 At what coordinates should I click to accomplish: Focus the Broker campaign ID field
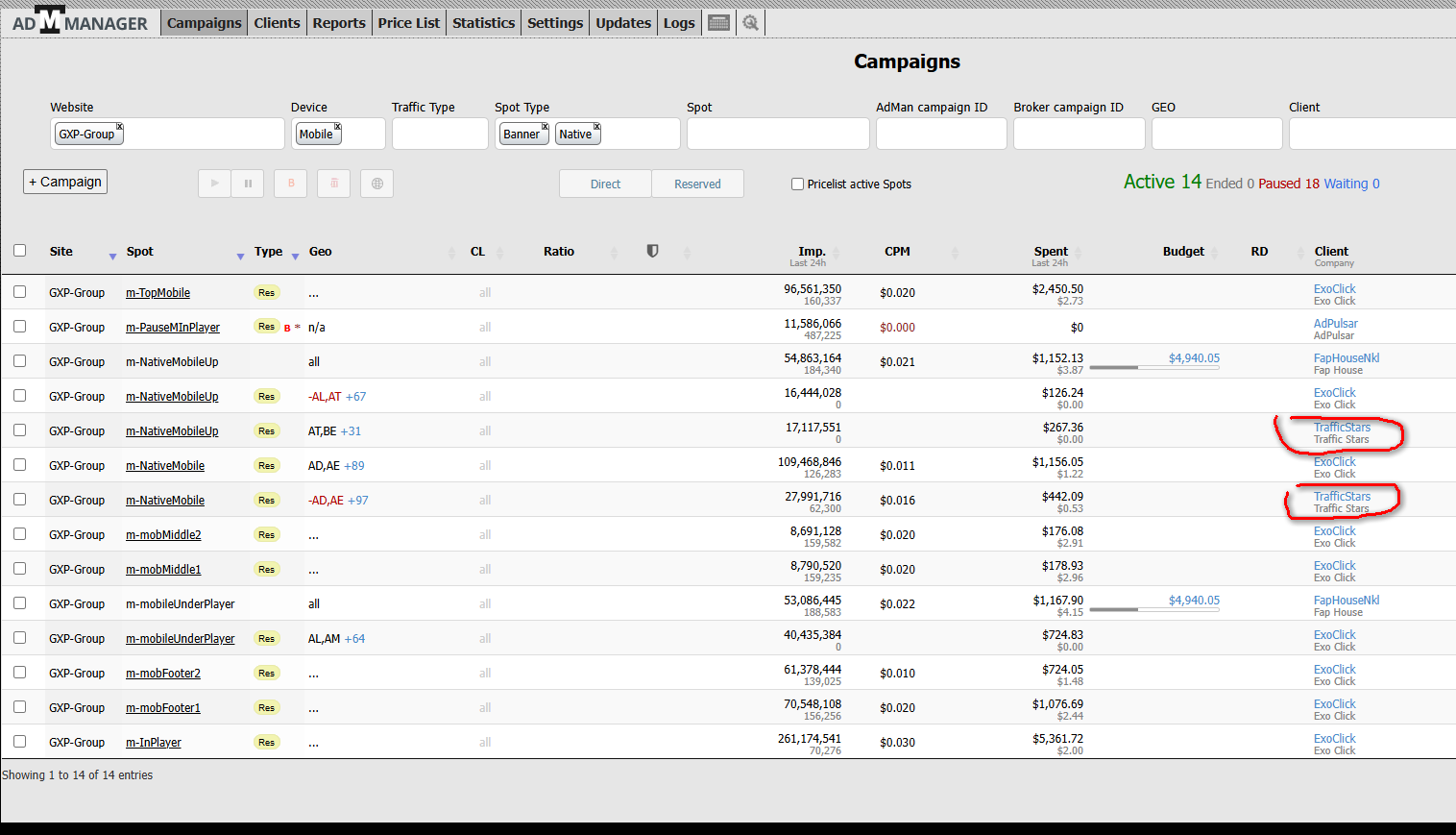tap(1080, 134)
